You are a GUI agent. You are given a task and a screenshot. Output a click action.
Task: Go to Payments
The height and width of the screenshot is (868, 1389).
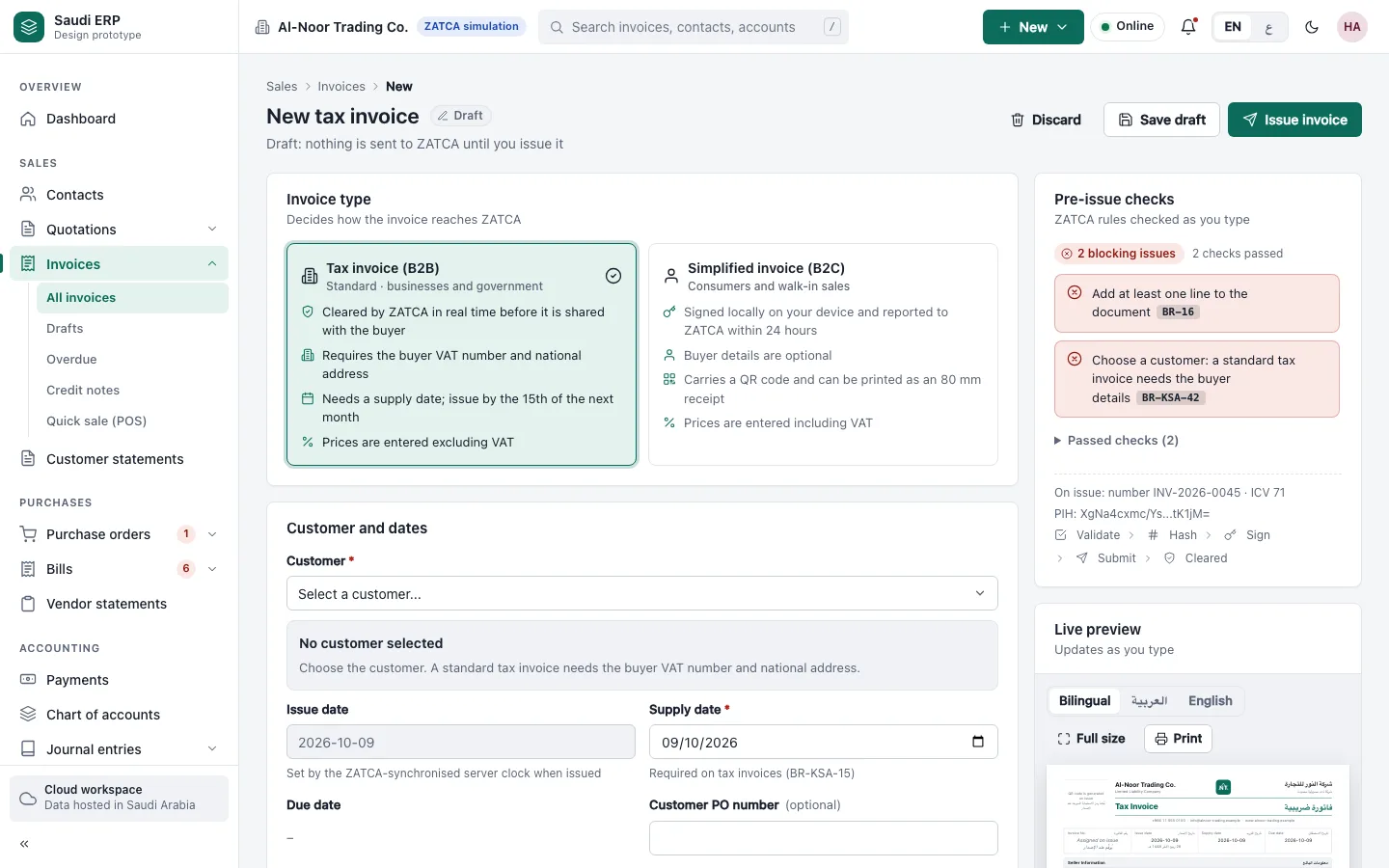pos(119,680)
